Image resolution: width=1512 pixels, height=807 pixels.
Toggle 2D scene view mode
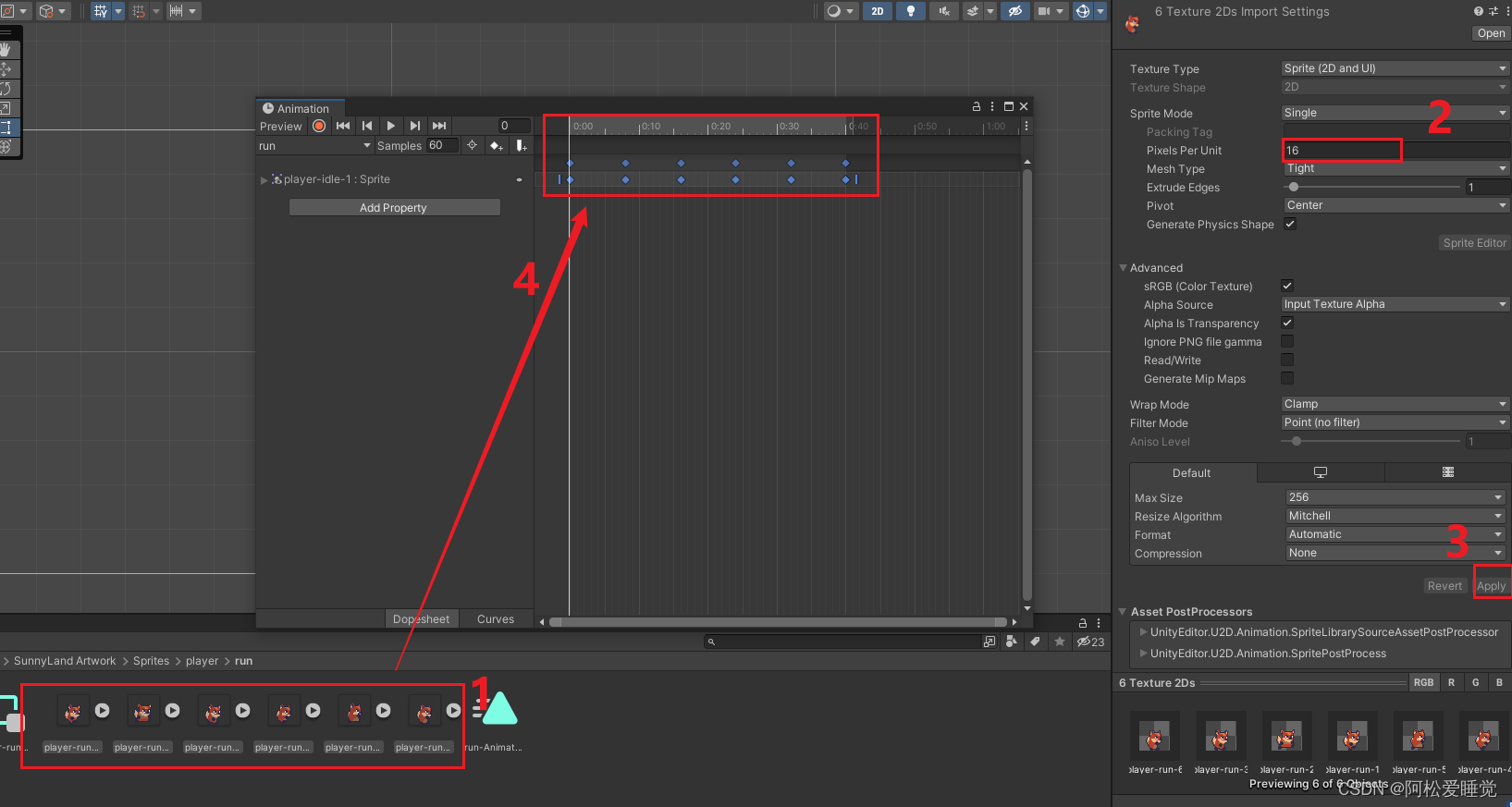pos(878,11)
